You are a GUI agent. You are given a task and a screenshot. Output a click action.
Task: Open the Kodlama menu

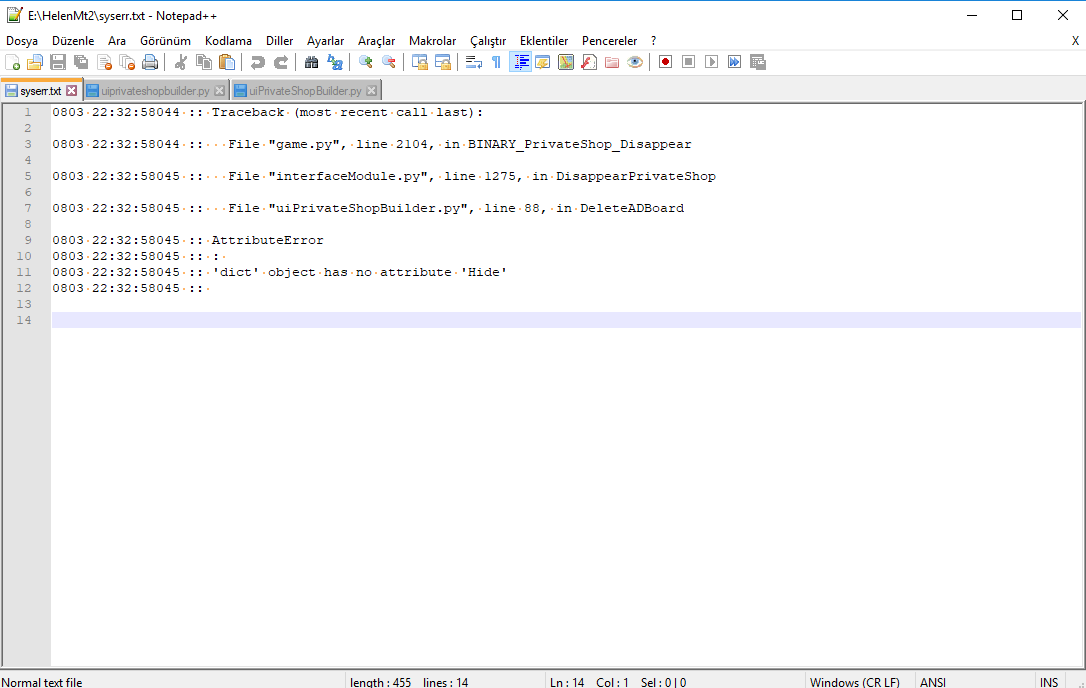click(229, 41)
